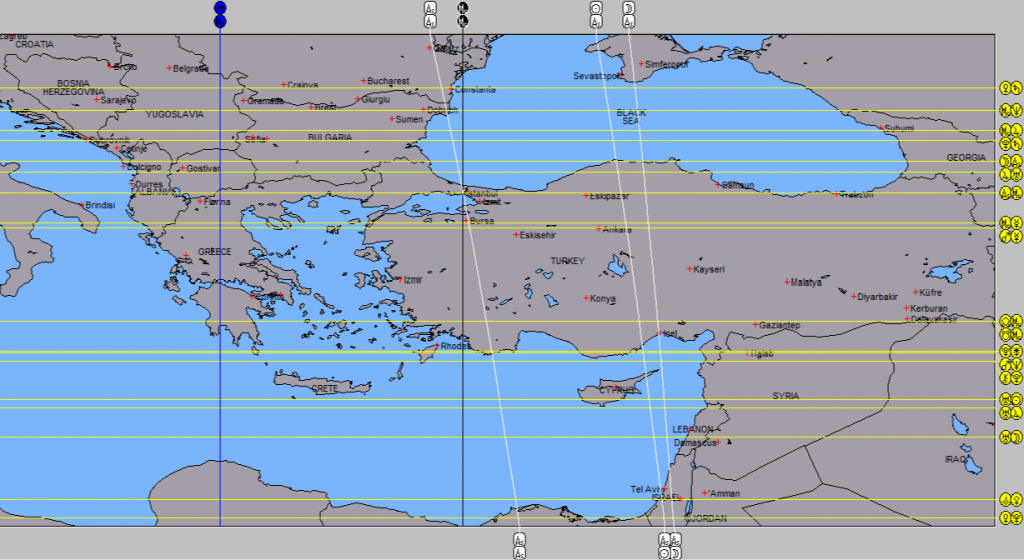The image size is (1024, 560).
Task: Click the Belgrade city marker
Action: 169,68
